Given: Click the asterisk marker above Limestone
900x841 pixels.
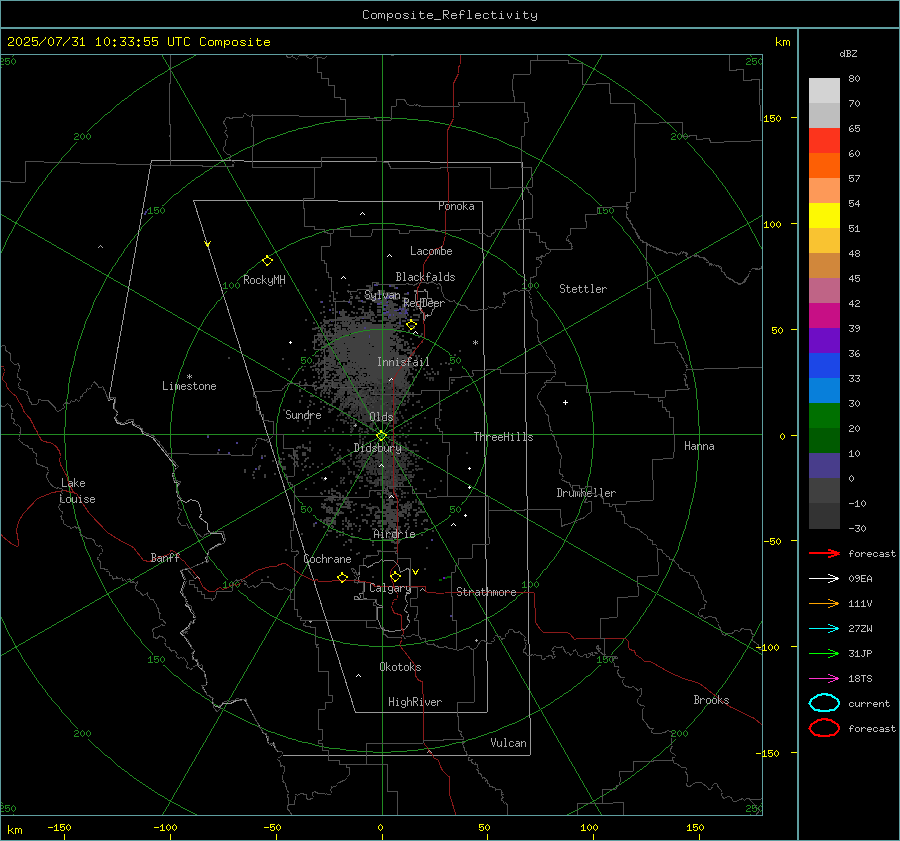Looking at the screenshot, I should [189, 377].
